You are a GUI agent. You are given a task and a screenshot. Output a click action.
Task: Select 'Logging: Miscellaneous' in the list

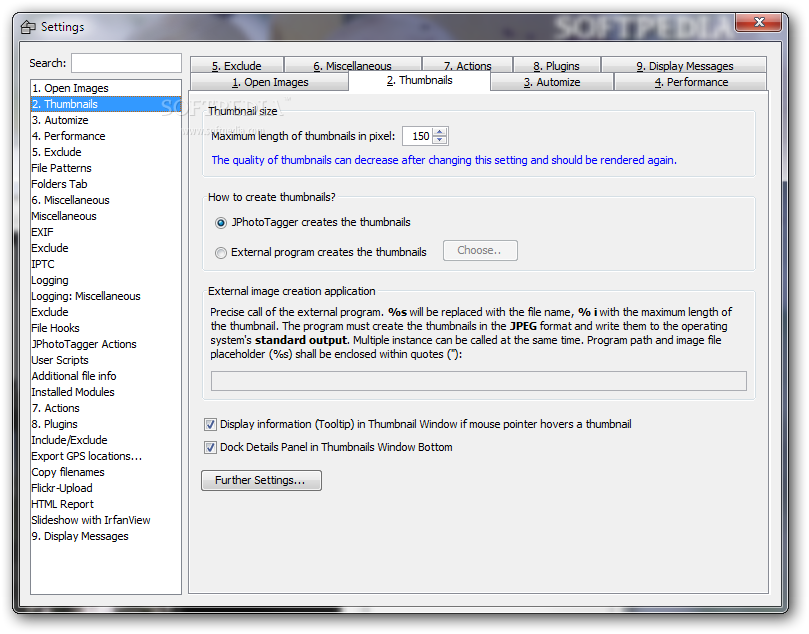click(106, 296)
